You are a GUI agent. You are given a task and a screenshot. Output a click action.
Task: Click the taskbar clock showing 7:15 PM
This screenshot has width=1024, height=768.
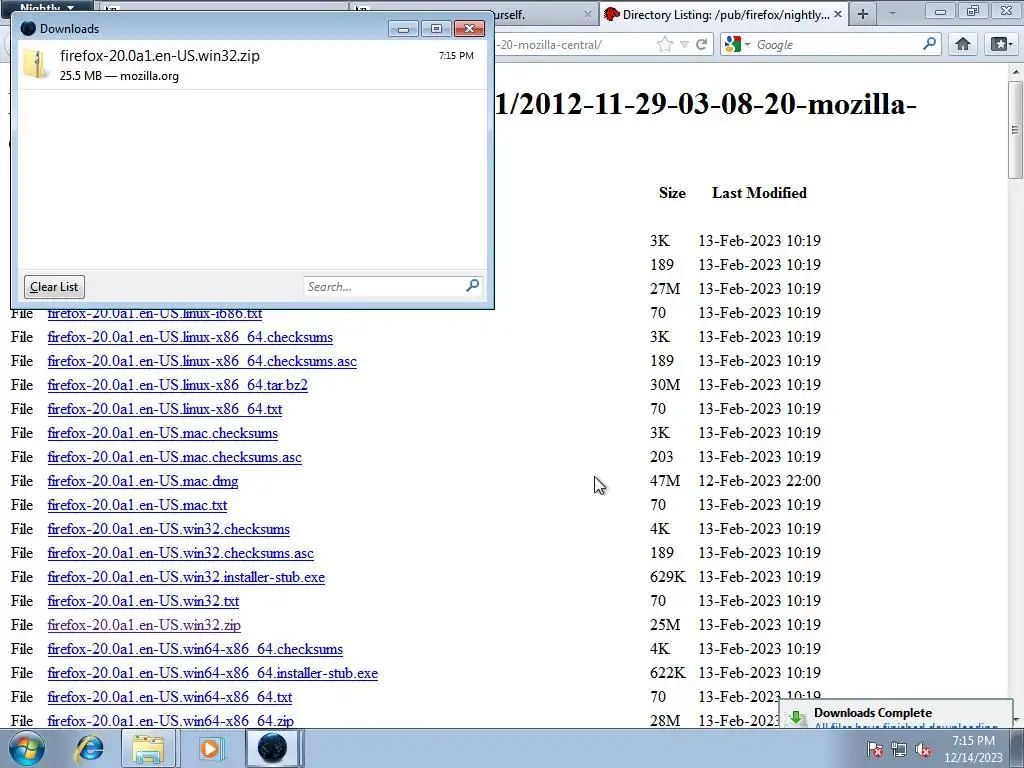coord(973,749)
